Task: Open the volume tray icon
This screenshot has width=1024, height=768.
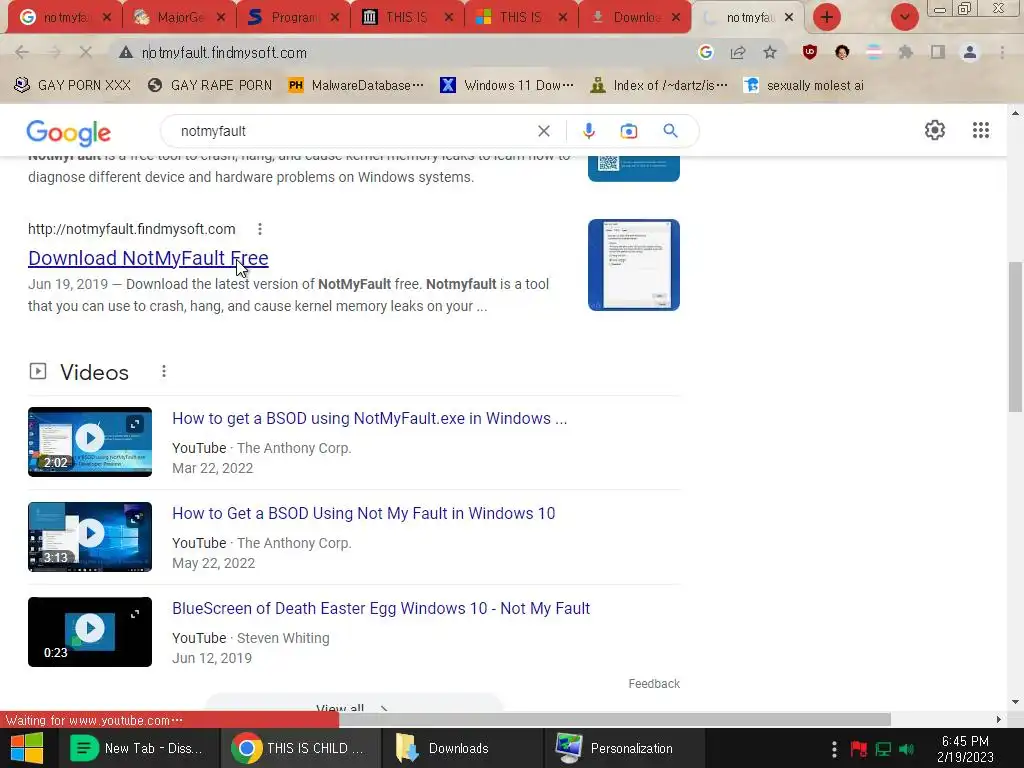Action: coord(906,748)
